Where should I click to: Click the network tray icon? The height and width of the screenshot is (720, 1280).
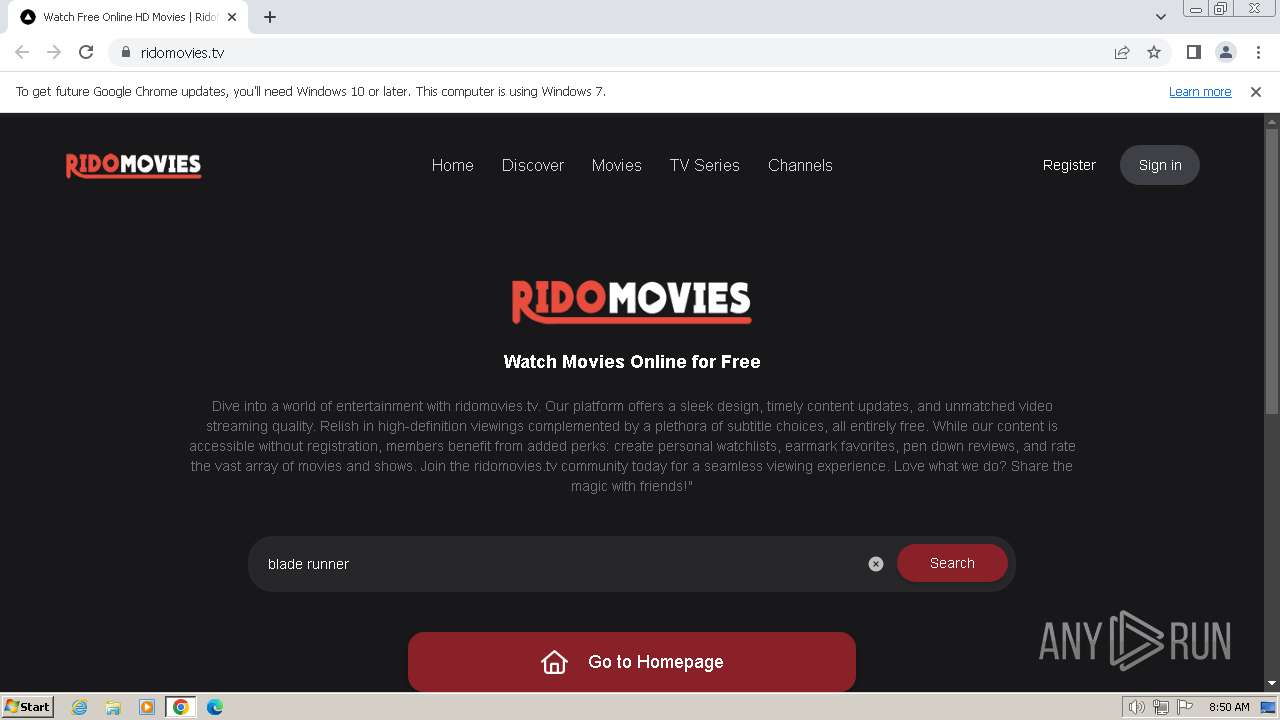point(1161,707)
